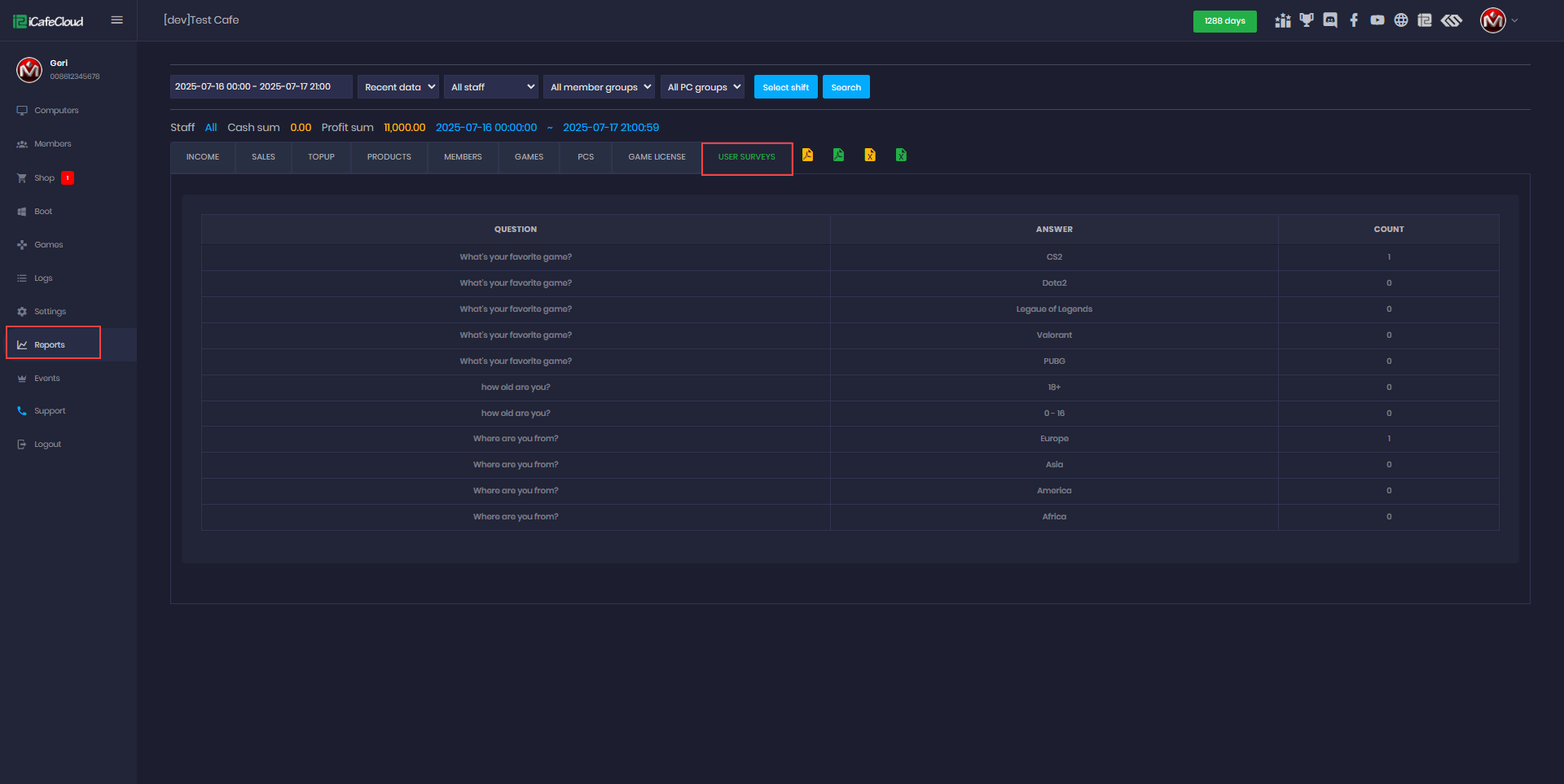
Task: Click the date range input field
Action: pos(261,87)
